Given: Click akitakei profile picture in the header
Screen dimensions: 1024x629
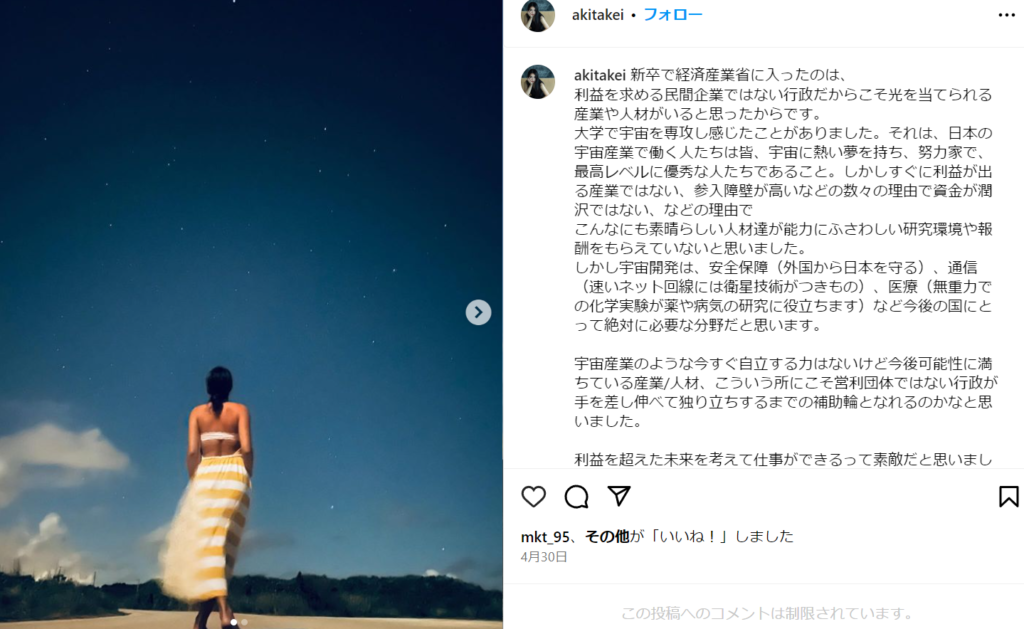Looking at the screenshot, I should (x=537, y=14).
